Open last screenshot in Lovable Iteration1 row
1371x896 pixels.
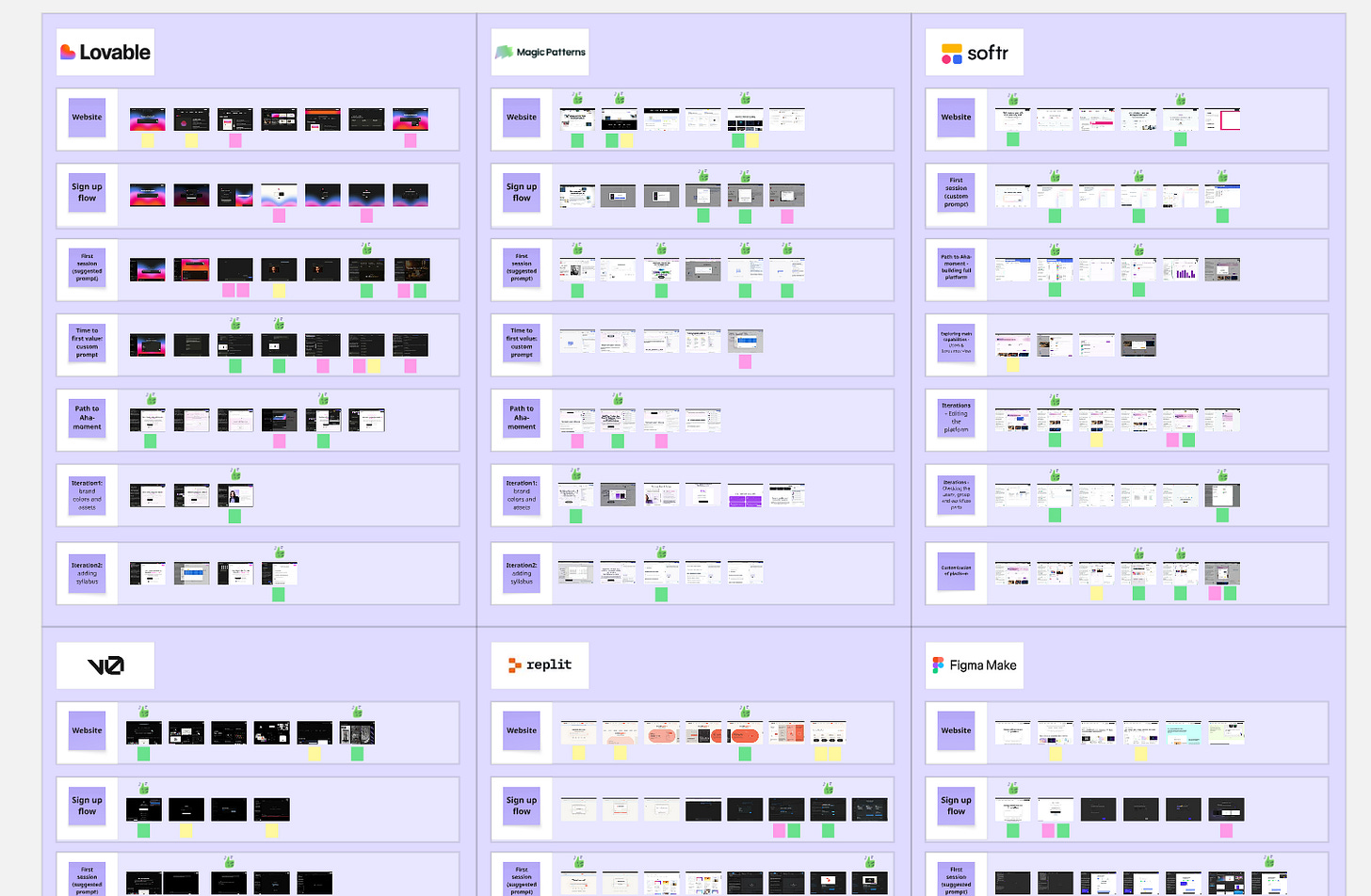[234, 495]
